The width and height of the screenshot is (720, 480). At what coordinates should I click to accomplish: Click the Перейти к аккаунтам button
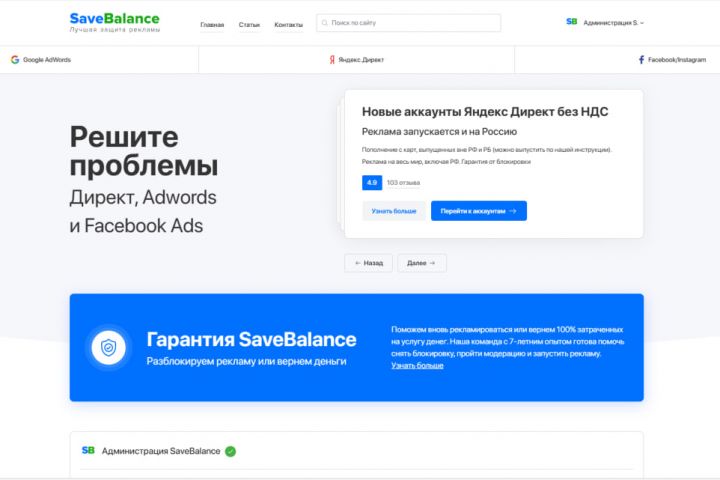click(478, 211)
